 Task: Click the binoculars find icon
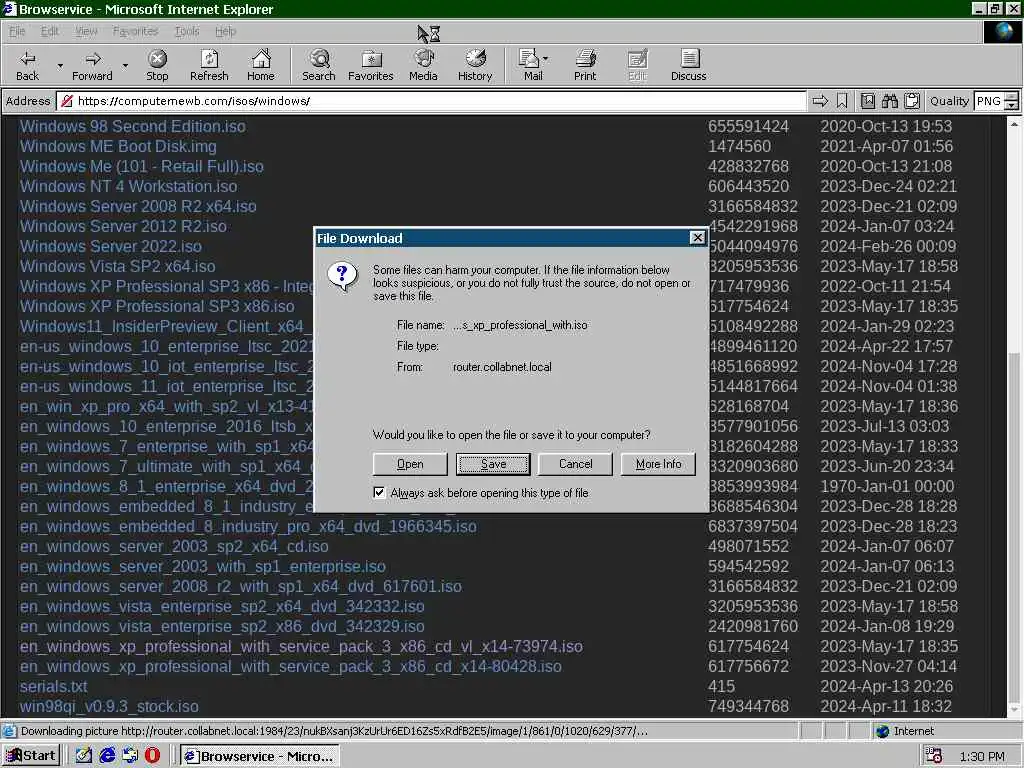coord(889,101)
